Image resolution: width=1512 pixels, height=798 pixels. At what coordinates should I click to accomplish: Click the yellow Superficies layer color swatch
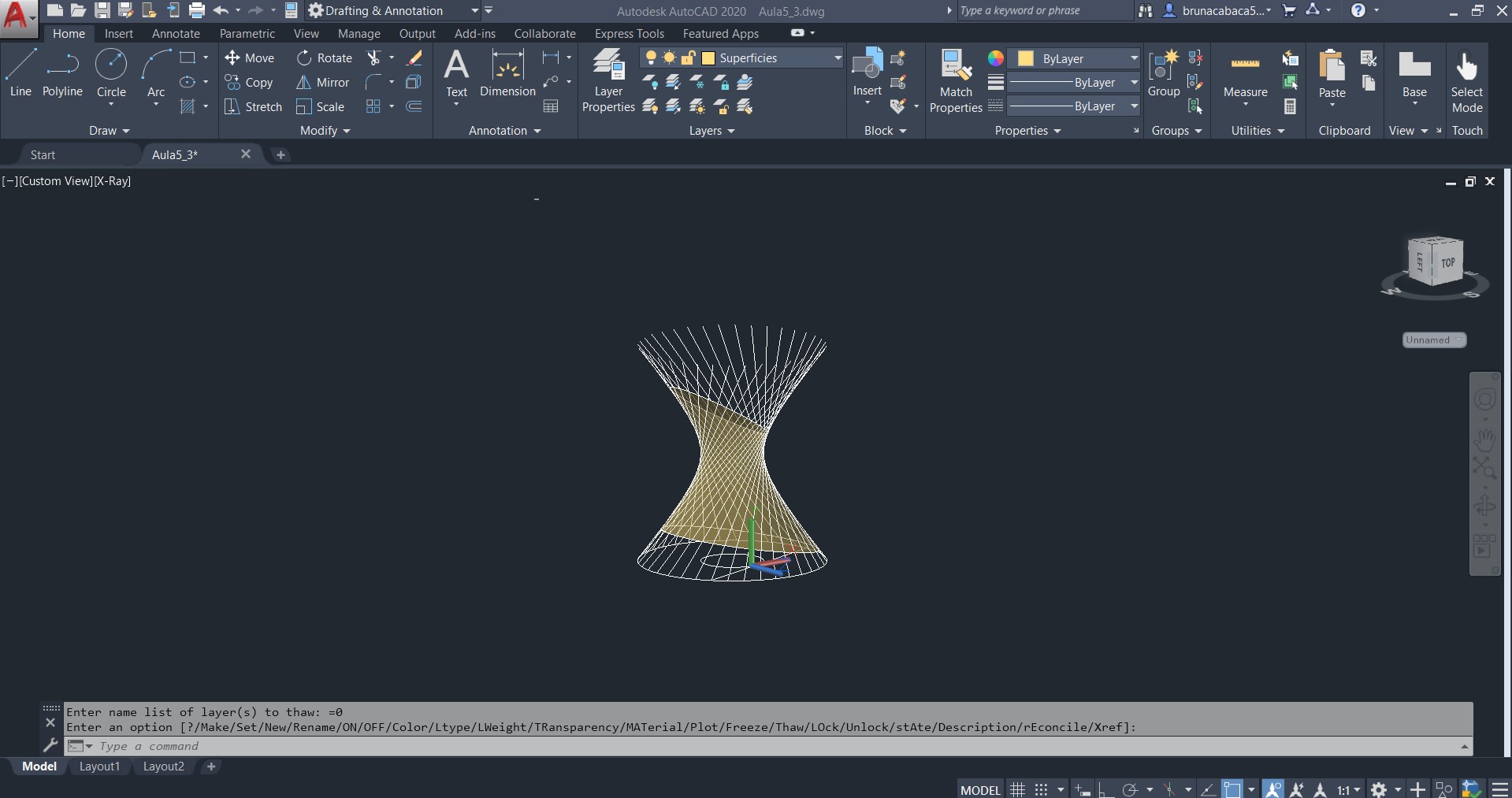[x=708, y=58]
